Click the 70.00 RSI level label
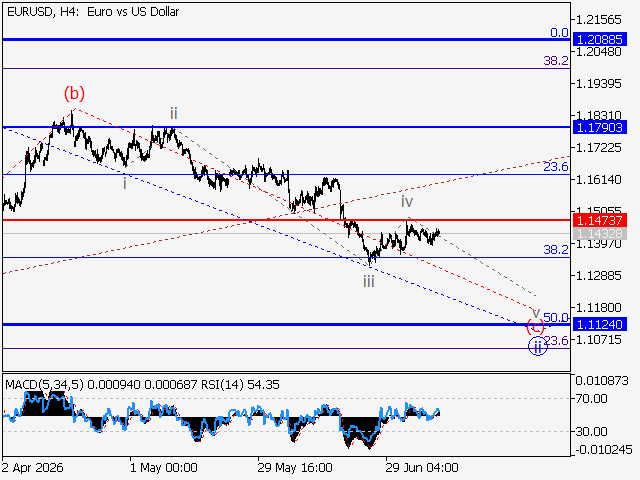640x480 pixels. click(x=591, y=398)
